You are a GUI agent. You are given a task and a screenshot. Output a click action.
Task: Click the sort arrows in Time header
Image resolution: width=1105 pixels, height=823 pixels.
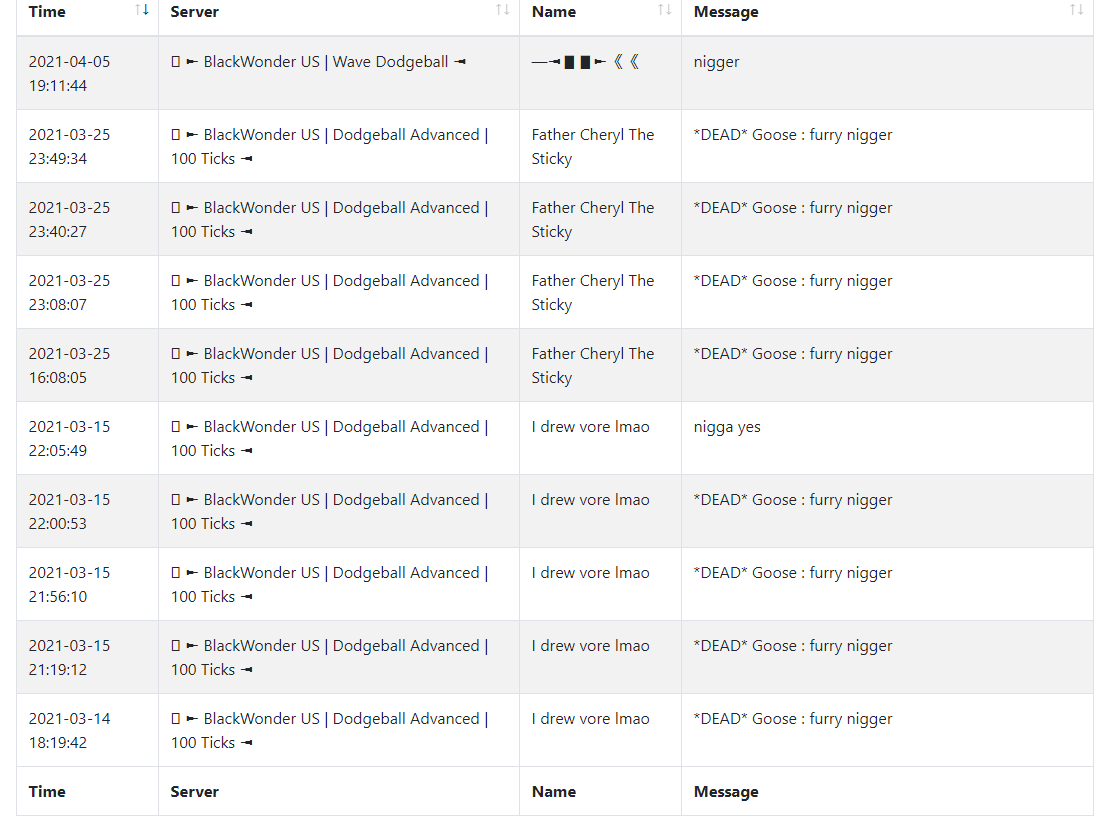tap(142, 10)
